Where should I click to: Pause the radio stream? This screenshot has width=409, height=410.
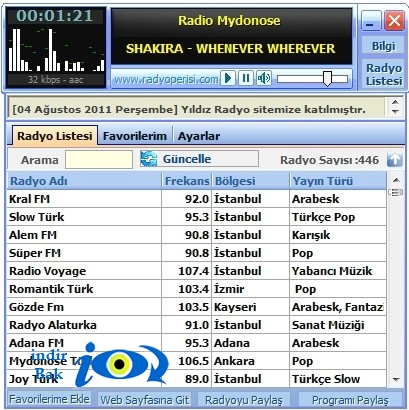[246, 79]
